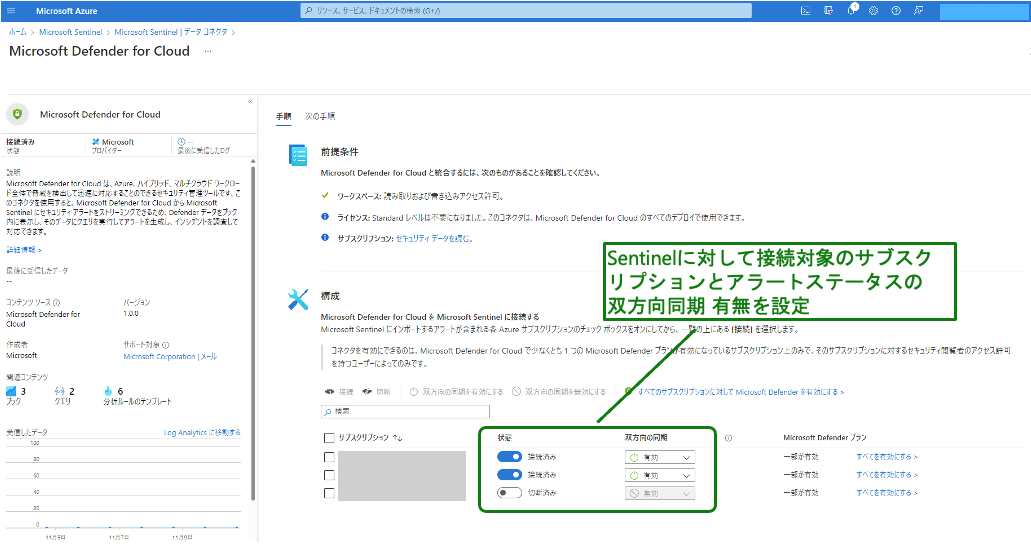Viewport: 1031px width, 544px height.
Task: Open Microsoft Corporation | メール support link
Action: tap(170, 357)
